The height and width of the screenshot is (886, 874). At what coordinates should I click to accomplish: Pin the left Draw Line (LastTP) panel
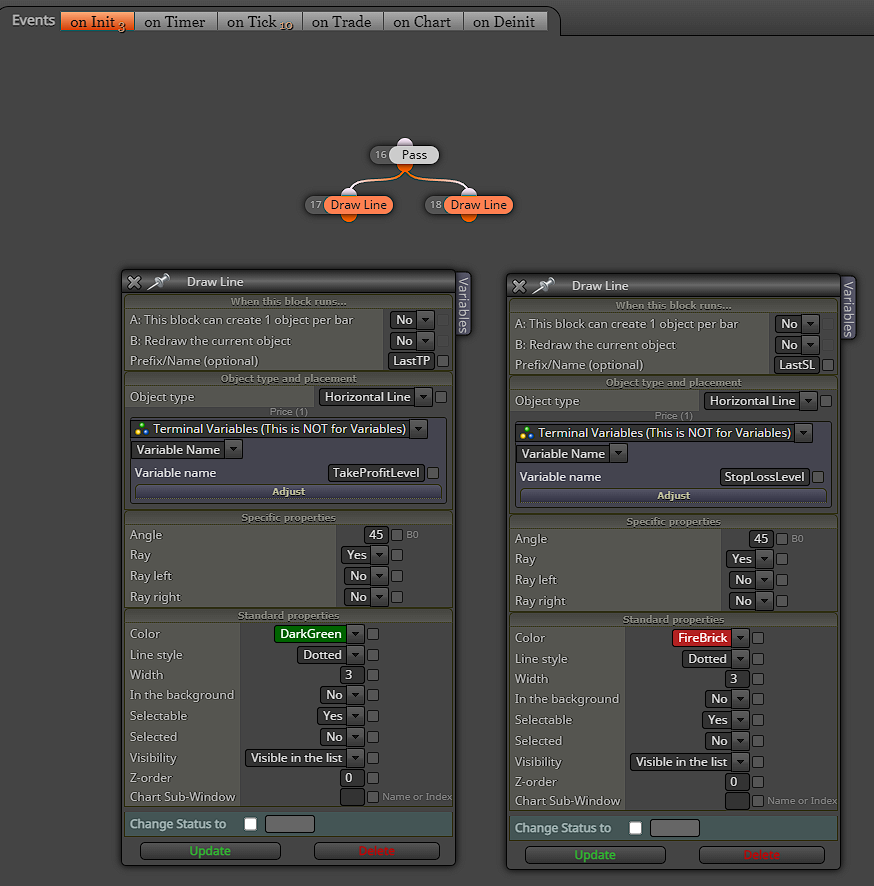(x=158, y=281)
